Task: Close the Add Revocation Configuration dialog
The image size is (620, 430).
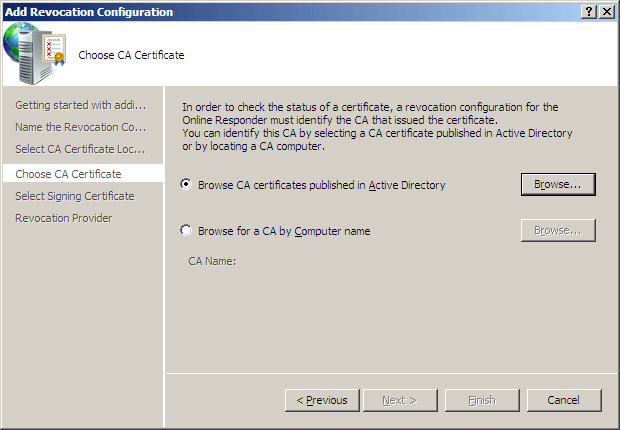Action: pyautogui.click(x=607, y=12)
